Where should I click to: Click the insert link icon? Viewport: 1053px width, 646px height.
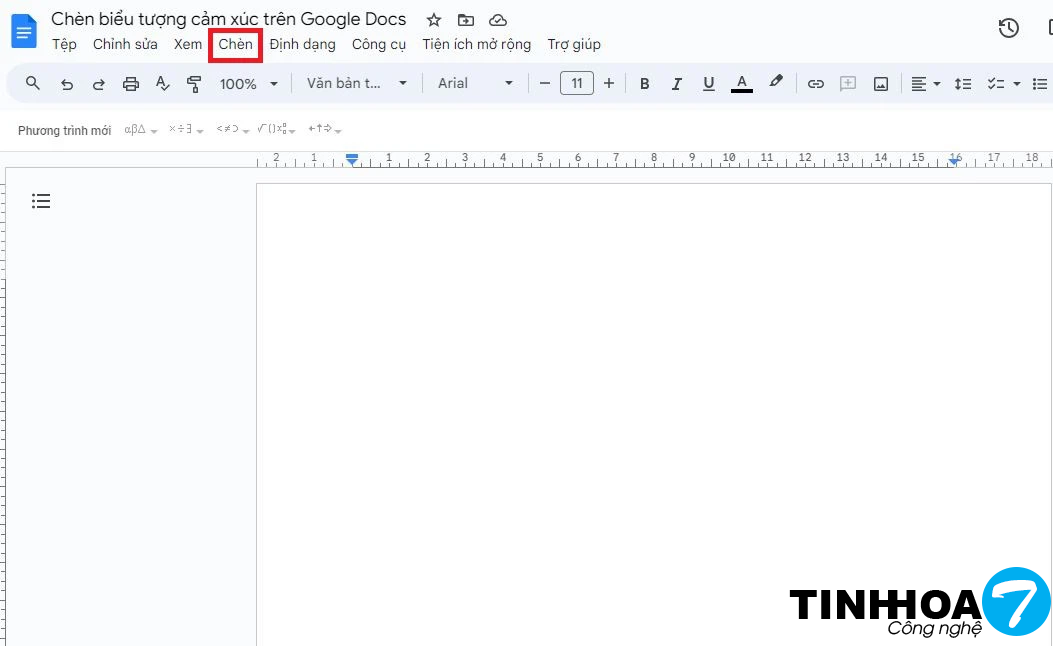(816, 84)
